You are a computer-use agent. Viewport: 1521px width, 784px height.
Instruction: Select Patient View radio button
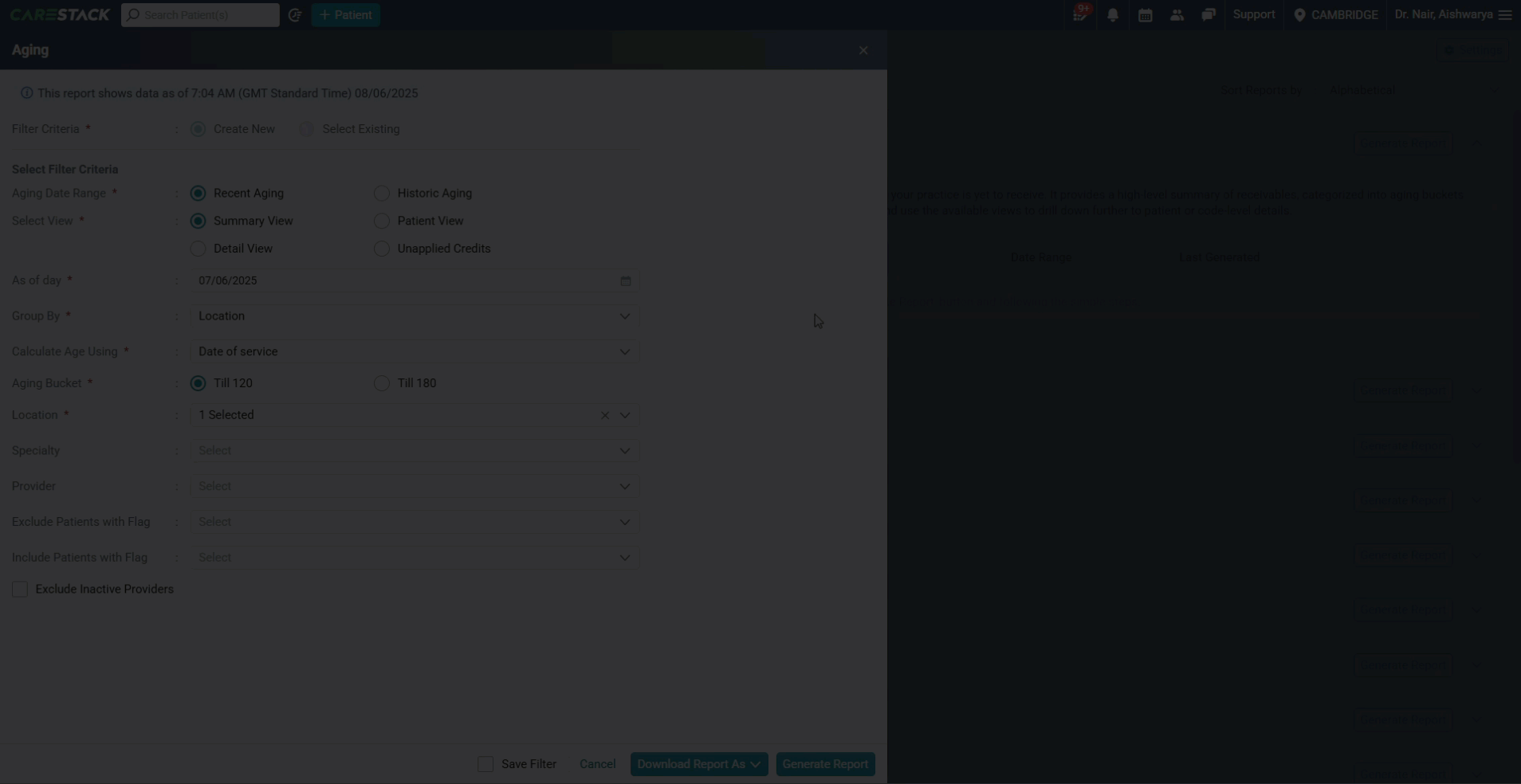coord(382,221)
